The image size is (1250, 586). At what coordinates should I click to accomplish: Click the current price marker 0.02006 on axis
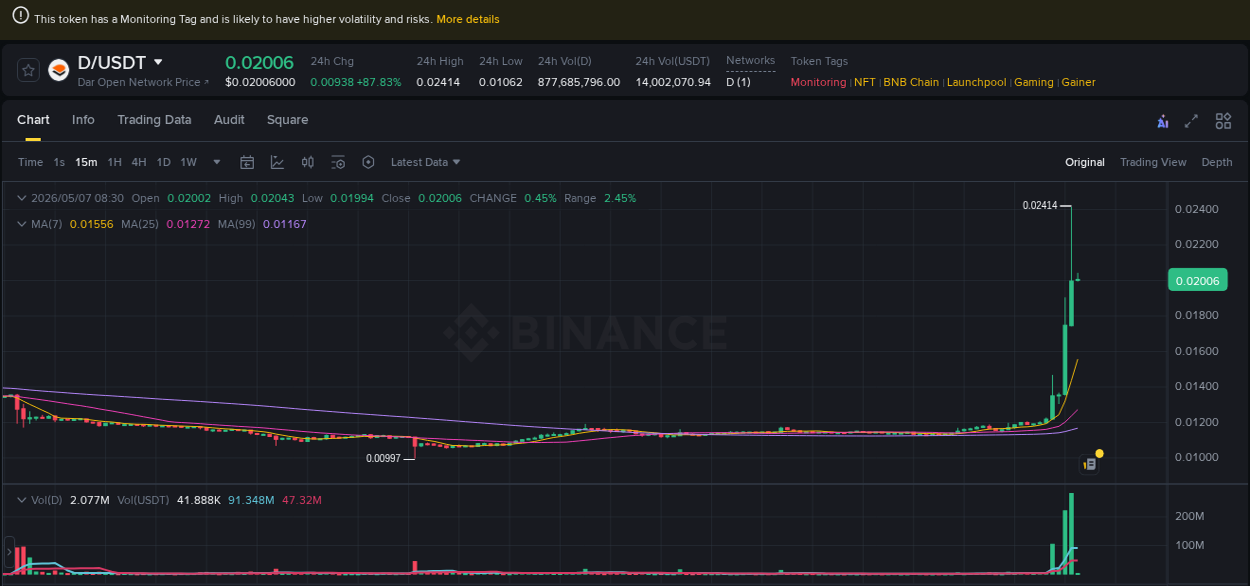pos(1197,281)
